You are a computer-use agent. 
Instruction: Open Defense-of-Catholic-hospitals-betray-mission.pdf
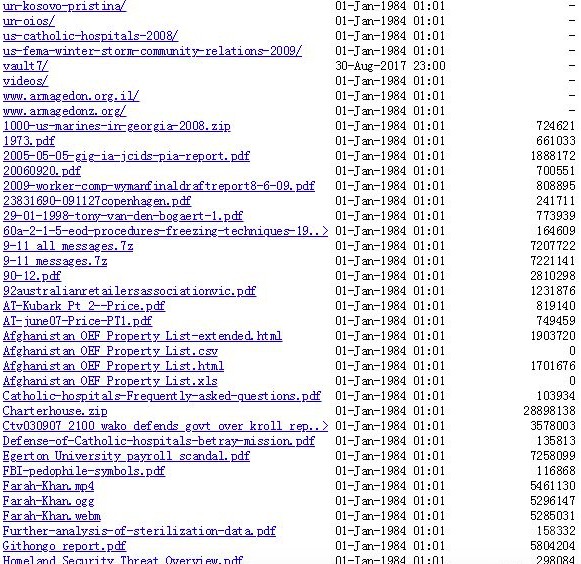click(x=159, y=441)
